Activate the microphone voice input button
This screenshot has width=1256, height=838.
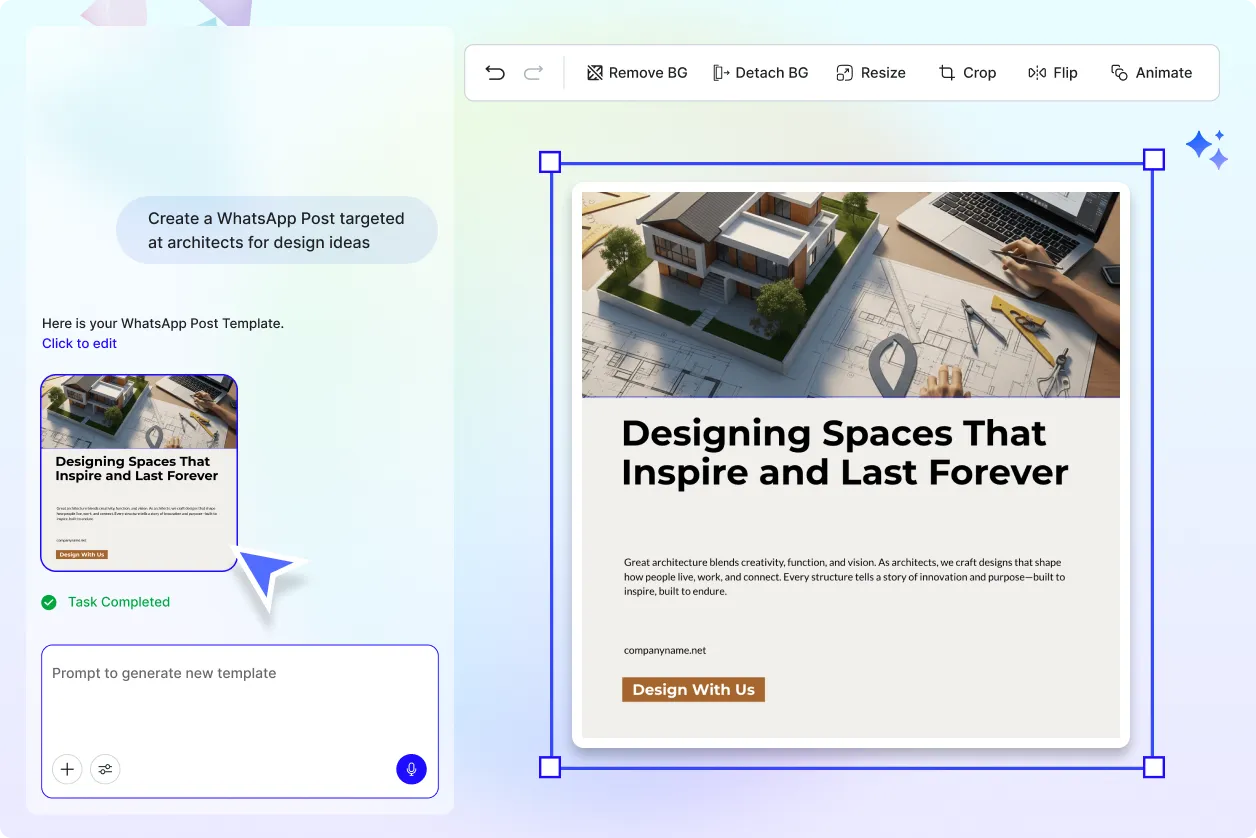[x=411, y=769]
